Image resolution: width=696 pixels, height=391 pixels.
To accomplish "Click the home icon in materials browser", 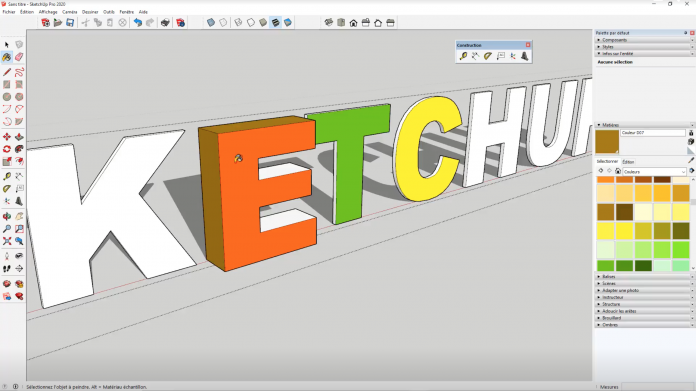I will [x=618, y=171].
